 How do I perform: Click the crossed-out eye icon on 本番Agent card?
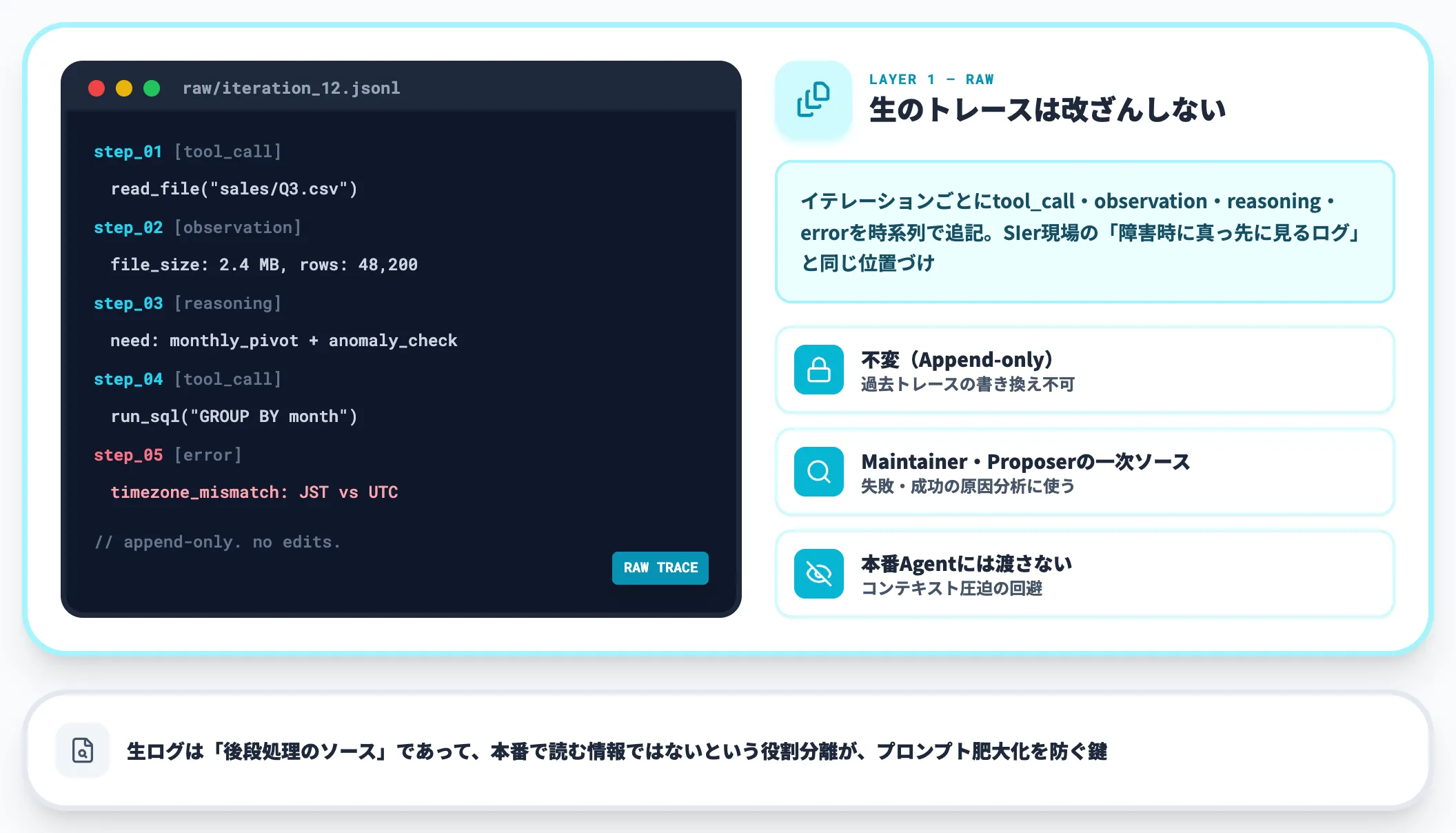coord(819,574)
